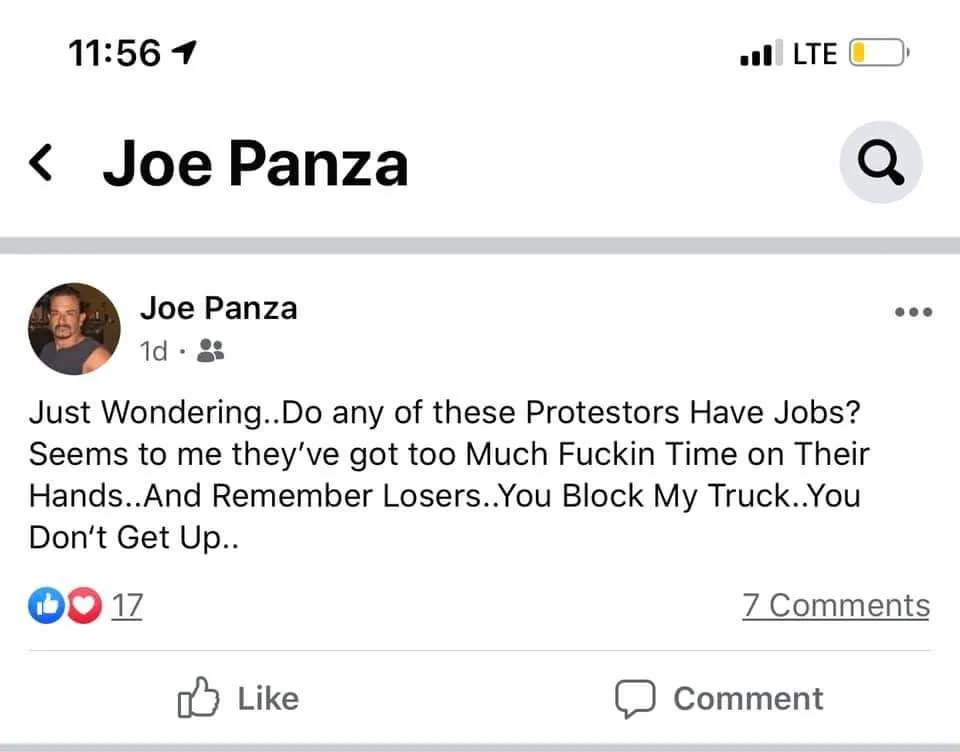Click the large Joe Panza header title
The height and width of the screenshot is (752, 960).
point(255,164)
